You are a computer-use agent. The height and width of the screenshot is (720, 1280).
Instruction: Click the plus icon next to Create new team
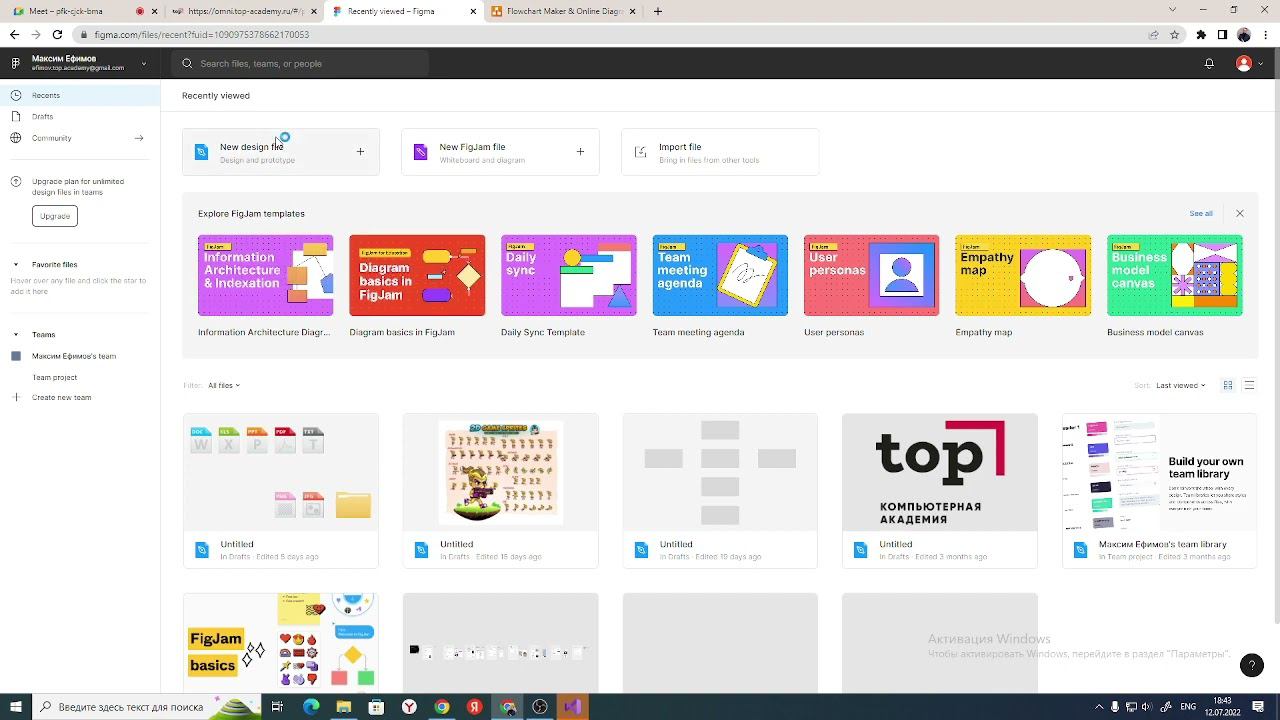(16, 397)
